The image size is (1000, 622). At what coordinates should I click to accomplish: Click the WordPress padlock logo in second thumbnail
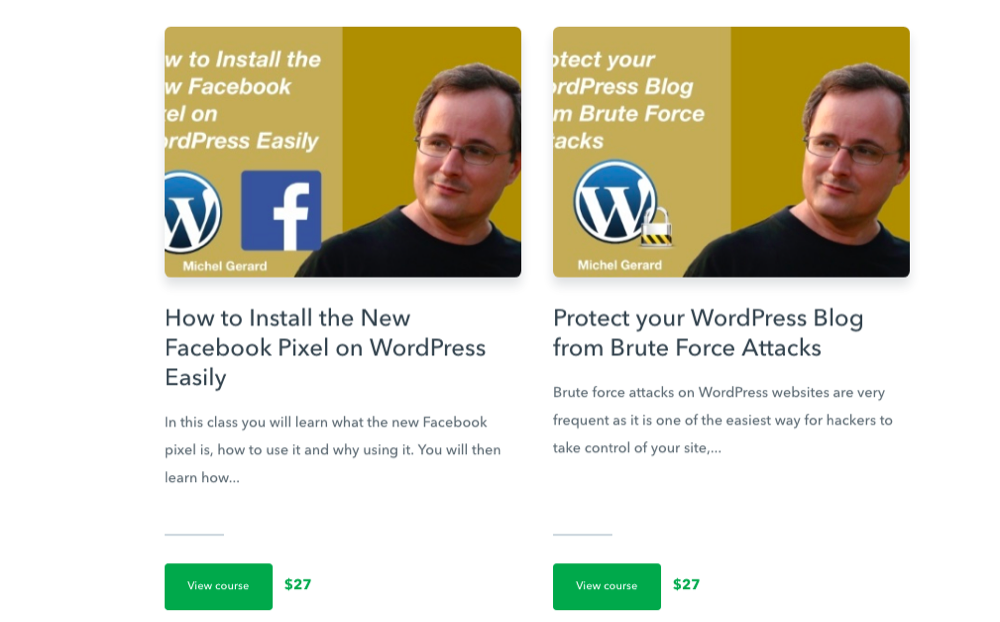pyautogui.click(x=622, y=203)
